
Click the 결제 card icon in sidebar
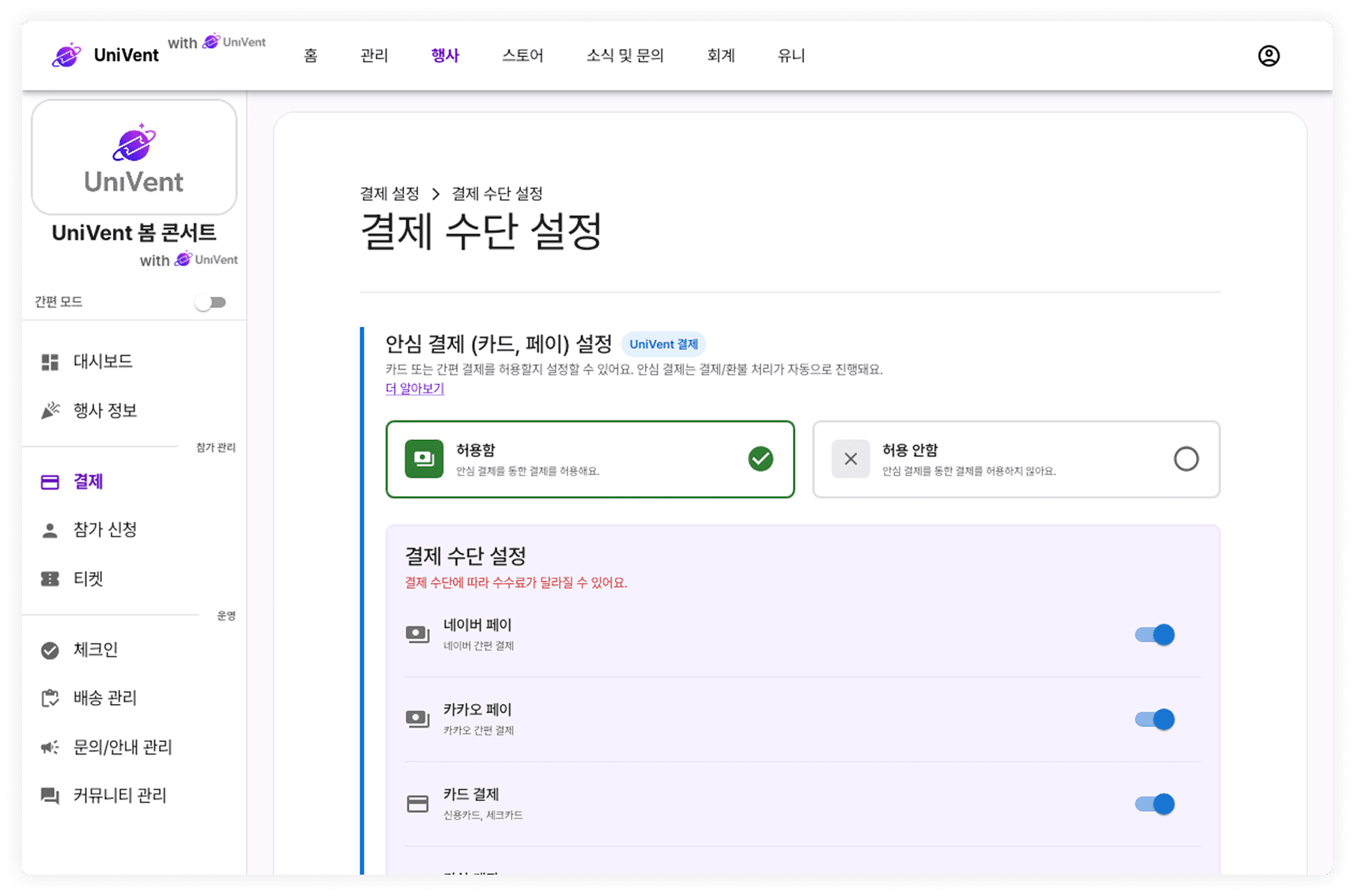[x=50, y=482]
